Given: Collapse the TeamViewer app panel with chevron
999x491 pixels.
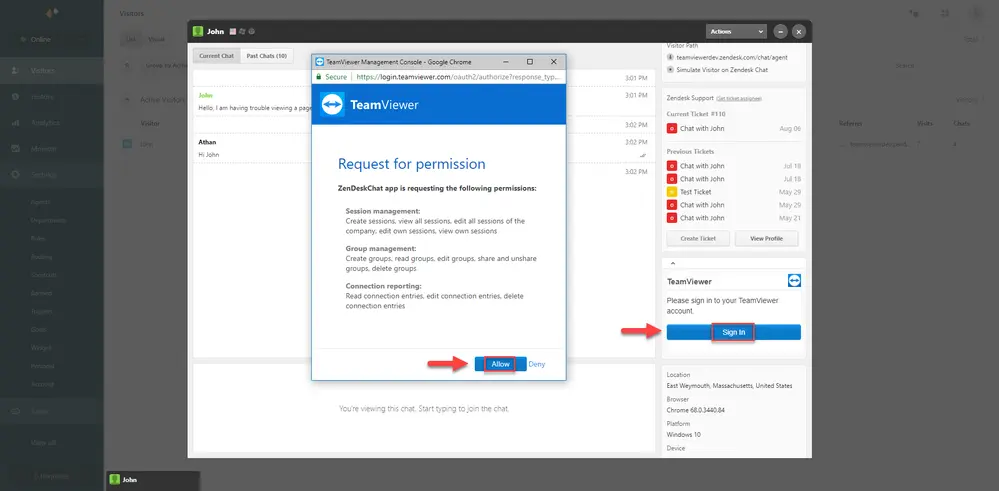Looking at the screenshot, I should pos(673,263).
